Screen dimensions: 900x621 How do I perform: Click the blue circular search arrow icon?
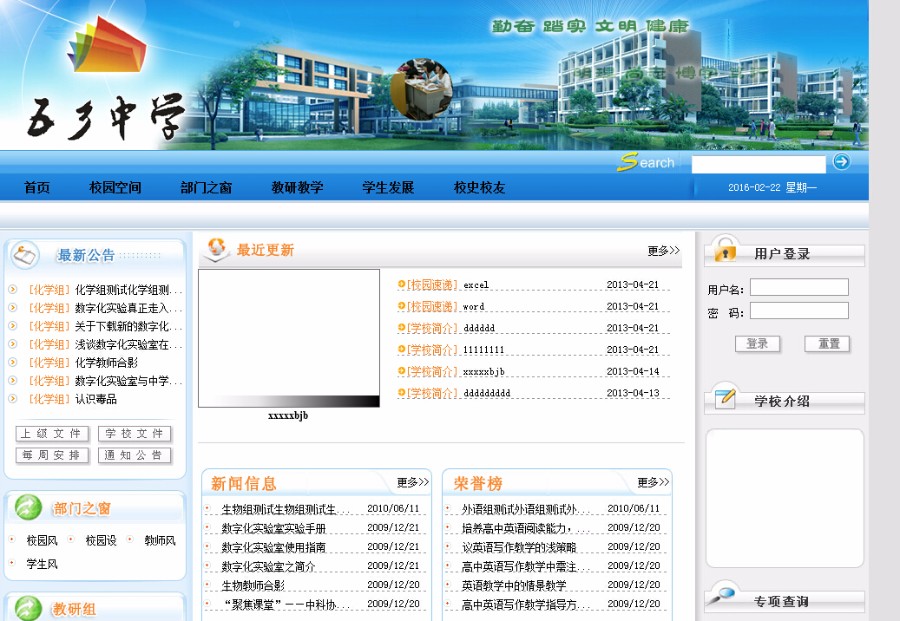pos(841,162)
